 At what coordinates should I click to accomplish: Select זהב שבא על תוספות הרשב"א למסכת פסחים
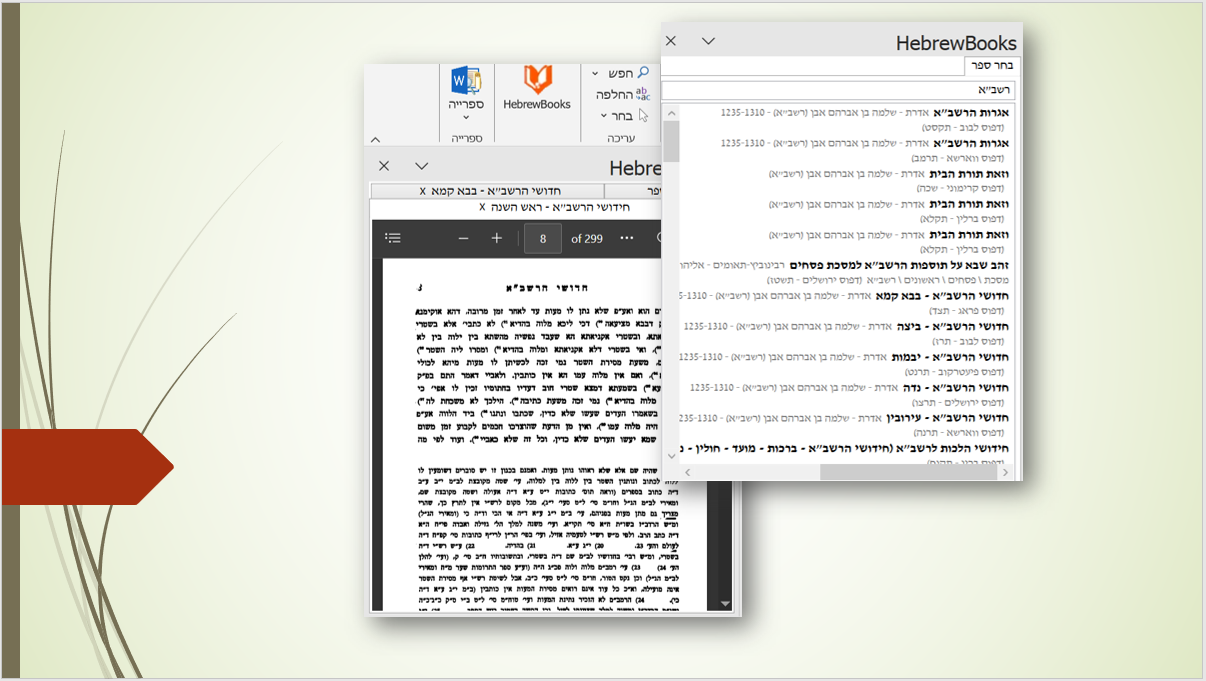pos(900,265)
